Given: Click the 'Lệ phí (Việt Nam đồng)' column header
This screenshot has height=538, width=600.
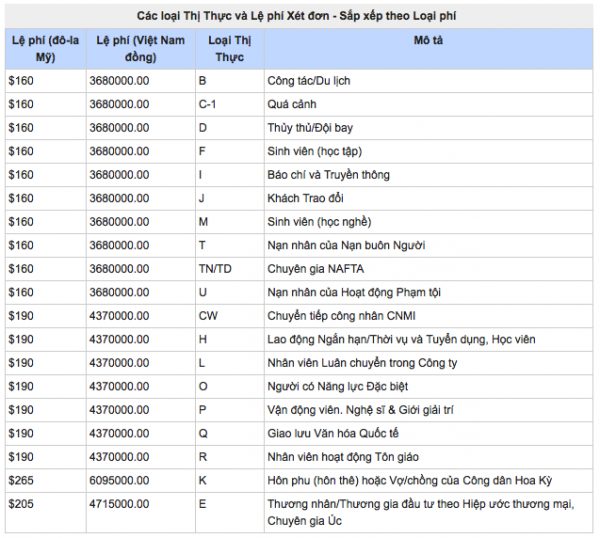Looking at the screenshot, I should point(140,49).
